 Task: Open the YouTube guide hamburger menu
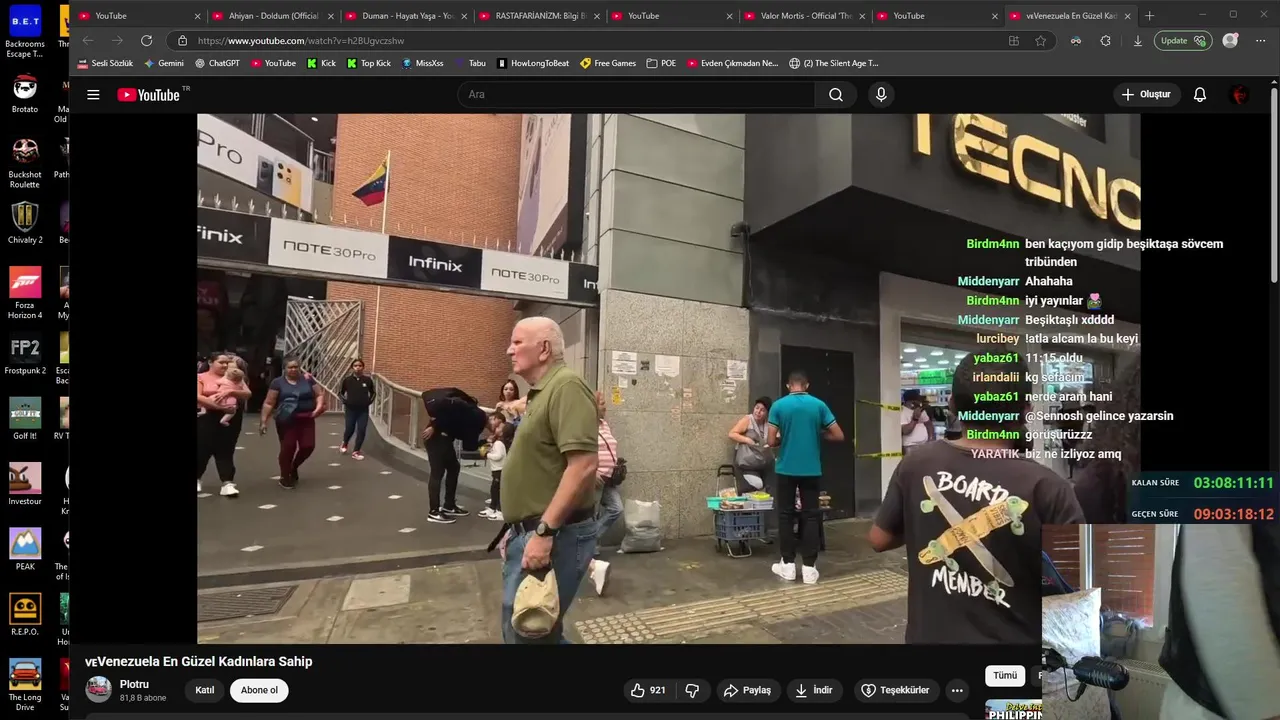pos(93,95)
